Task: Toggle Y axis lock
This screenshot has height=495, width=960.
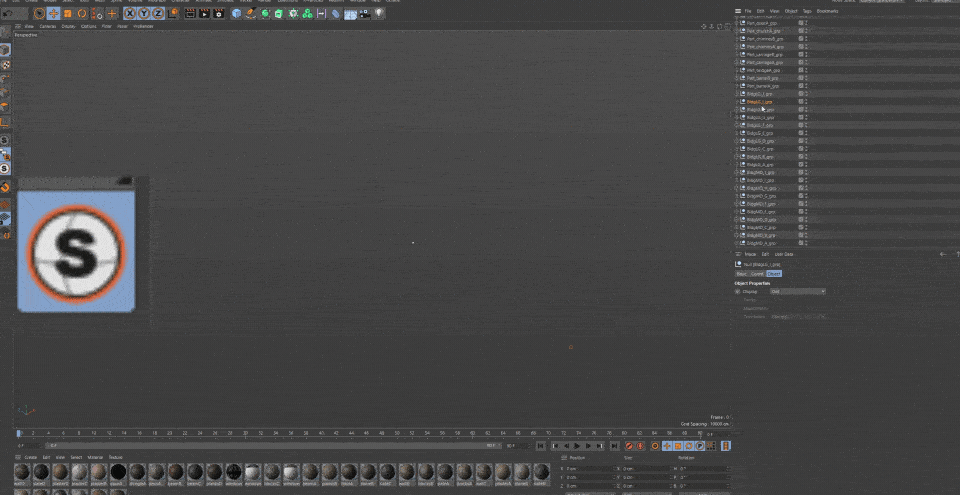Action: tap(144, 13)
